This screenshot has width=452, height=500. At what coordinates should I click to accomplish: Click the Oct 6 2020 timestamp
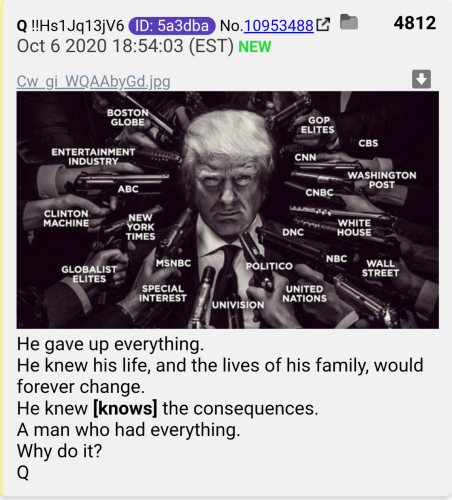click(125, 46)
